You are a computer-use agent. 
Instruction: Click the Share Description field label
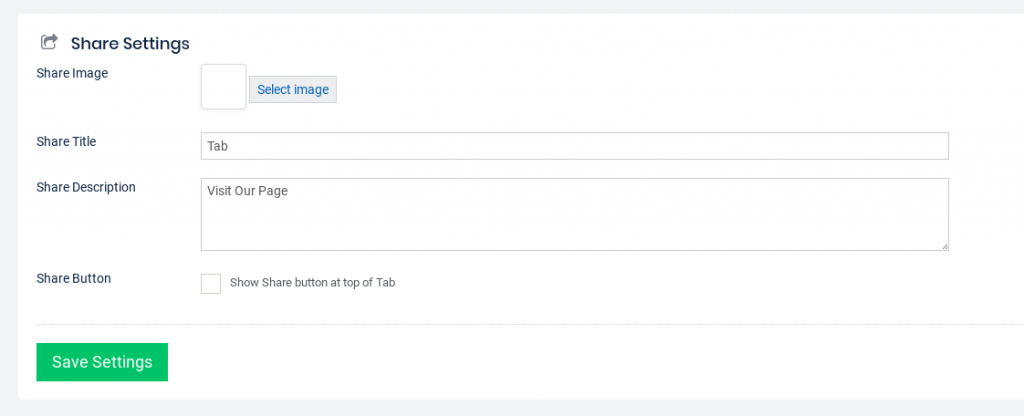click(x=86, y=187)
